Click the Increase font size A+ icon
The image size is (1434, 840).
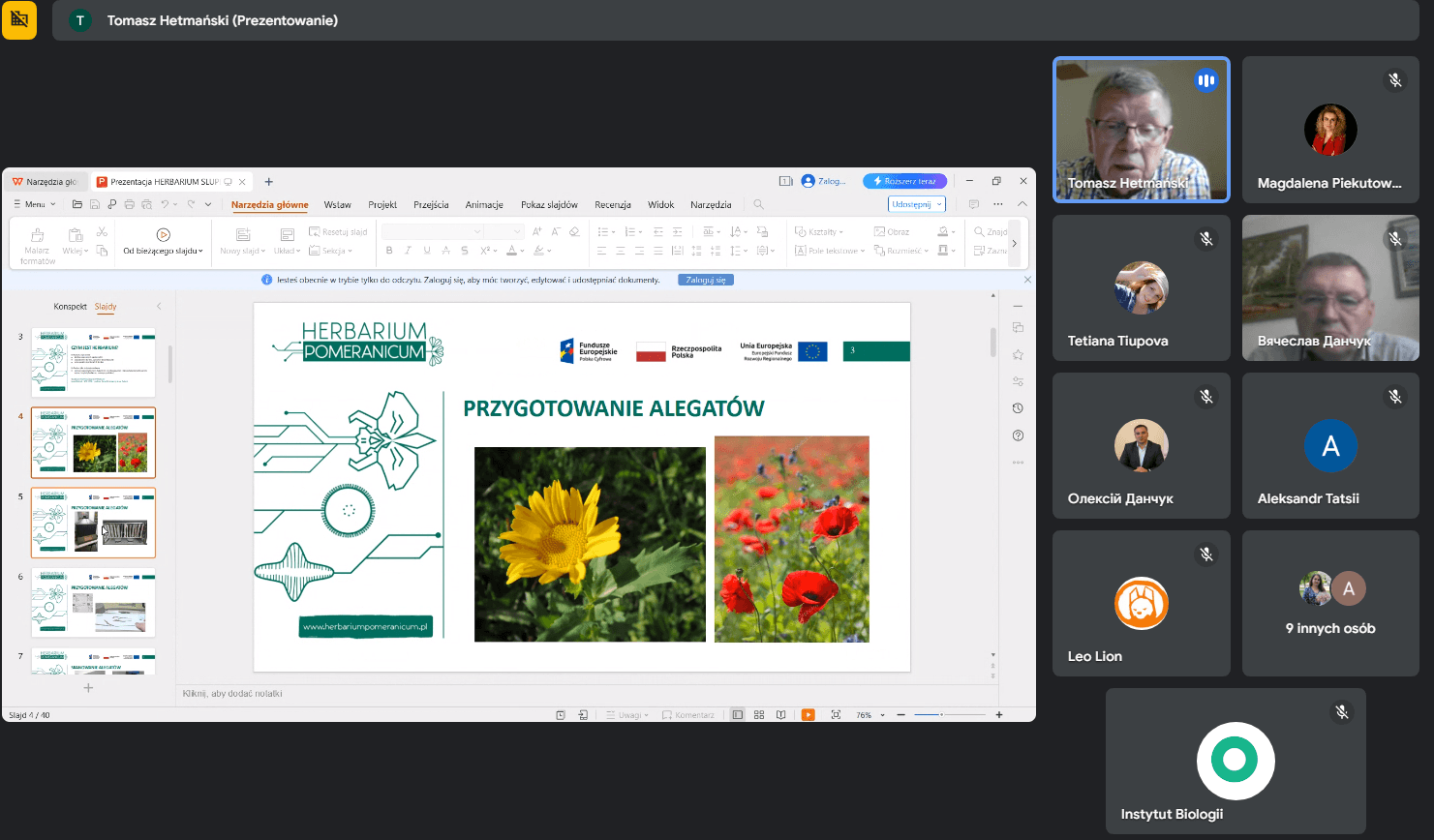point(536,231)
